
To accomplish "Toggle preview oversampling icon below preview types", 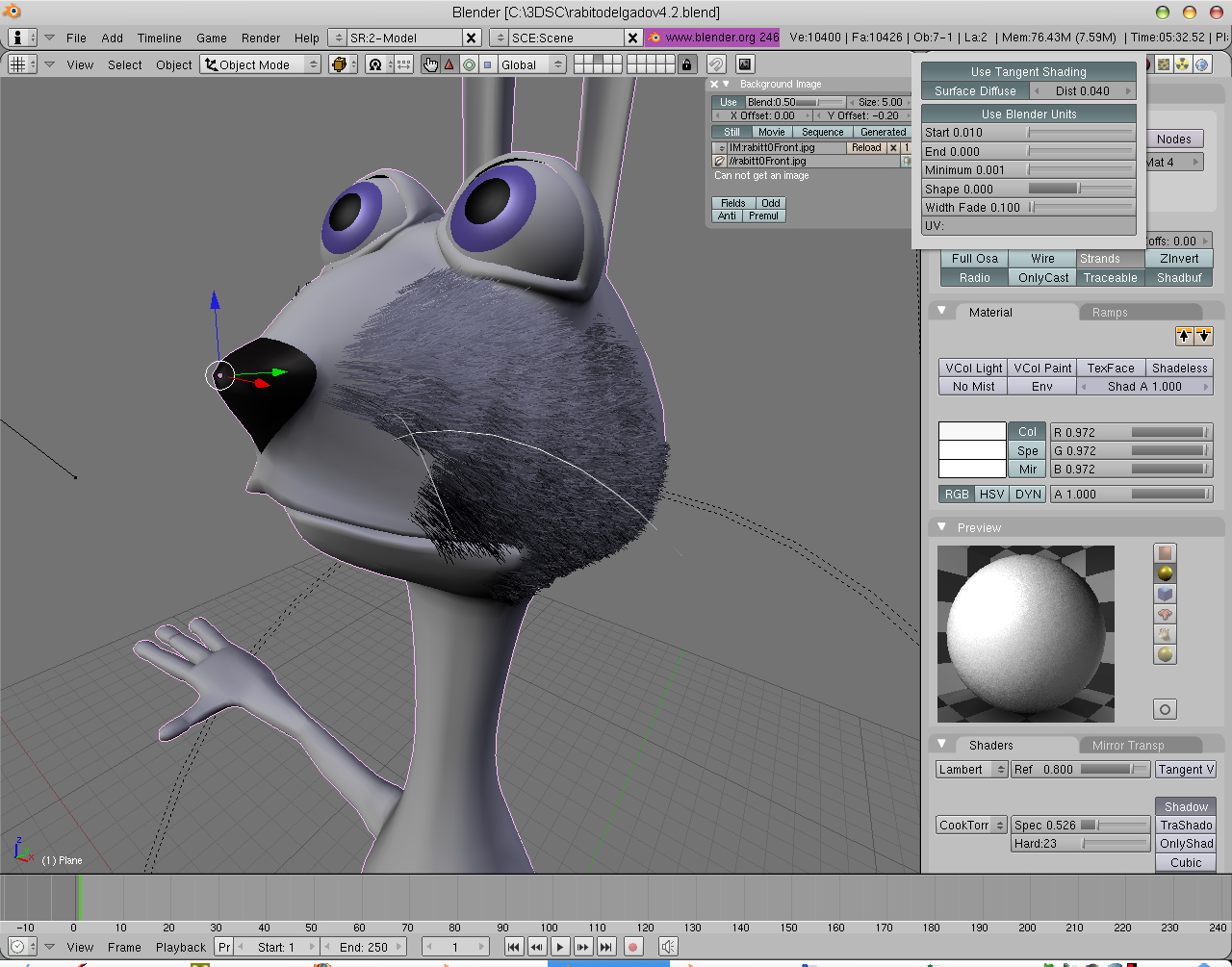I will click(x=1166, y=709).
